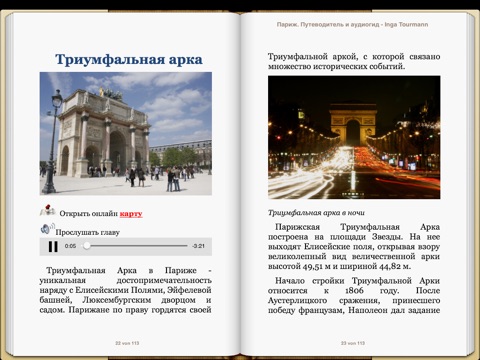Pause the chapter audio playback
The height and width of the screenshot is (360, 480).
click(53, 246)
